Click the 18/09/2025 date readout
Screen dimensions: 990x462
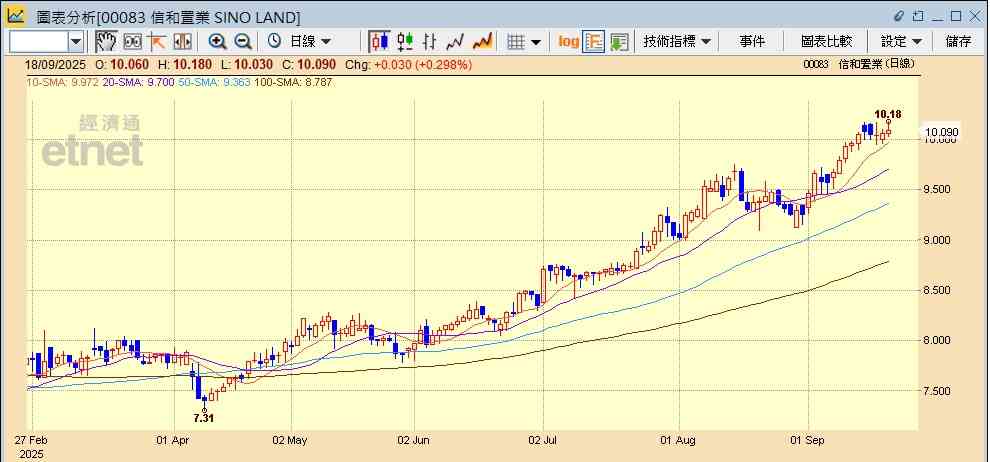point(56,64)
